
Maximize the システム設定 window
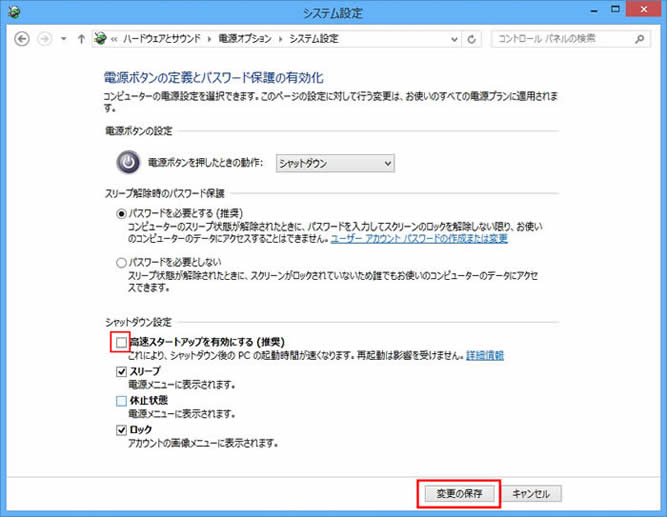point(615,9)
